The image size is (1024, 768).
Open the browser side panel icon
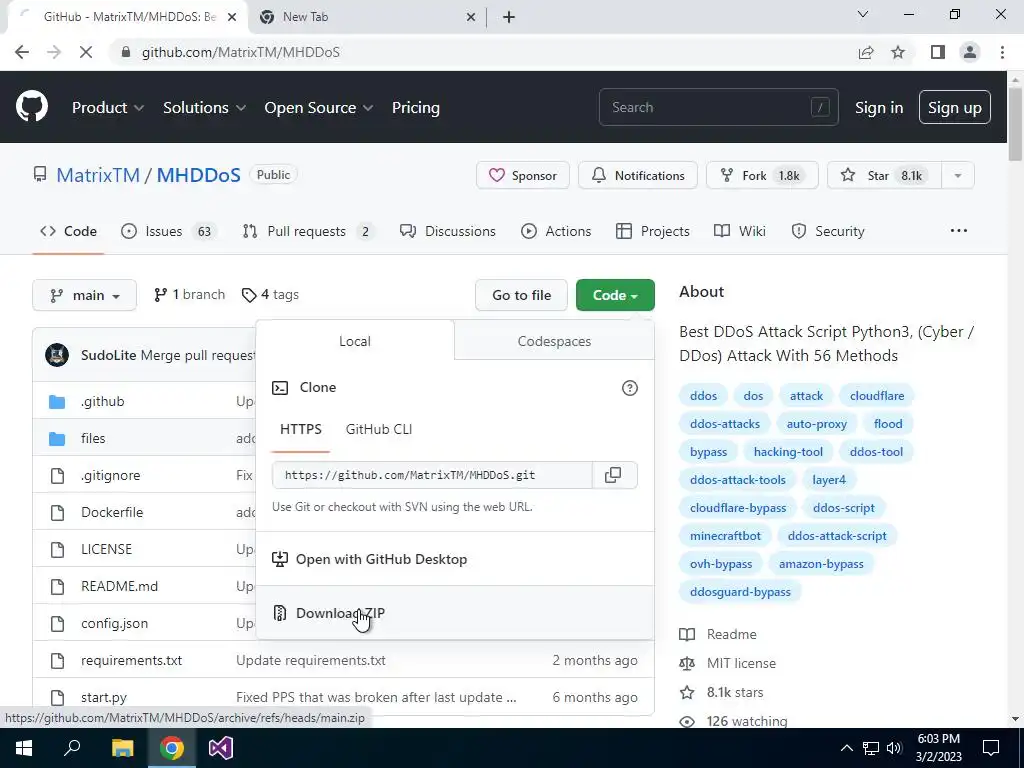tap(938, 52)
